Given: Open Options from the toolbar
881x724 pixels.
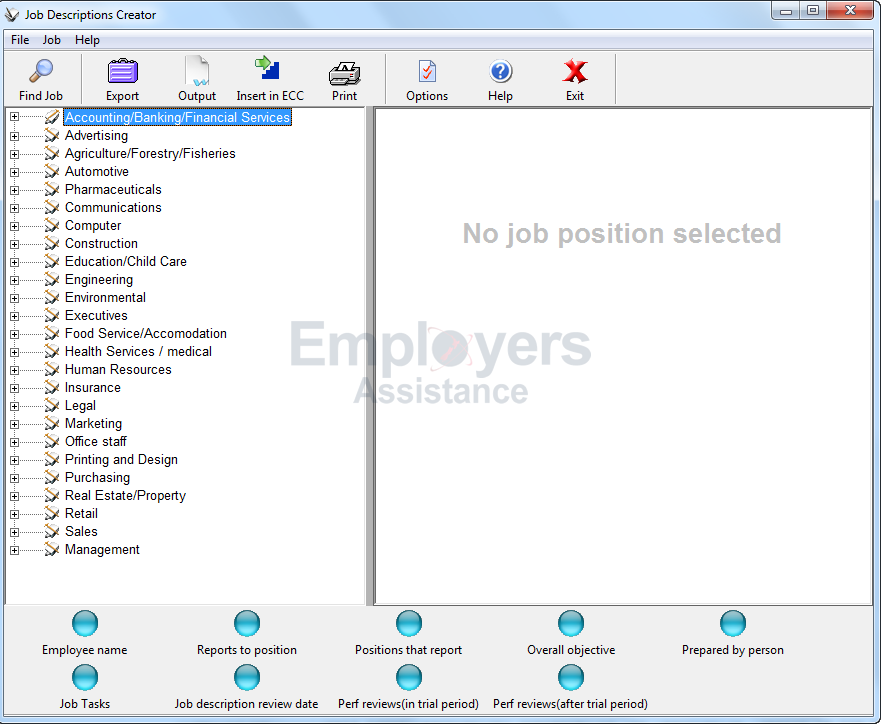Looking at the screenshot, I should coord(427,72).
